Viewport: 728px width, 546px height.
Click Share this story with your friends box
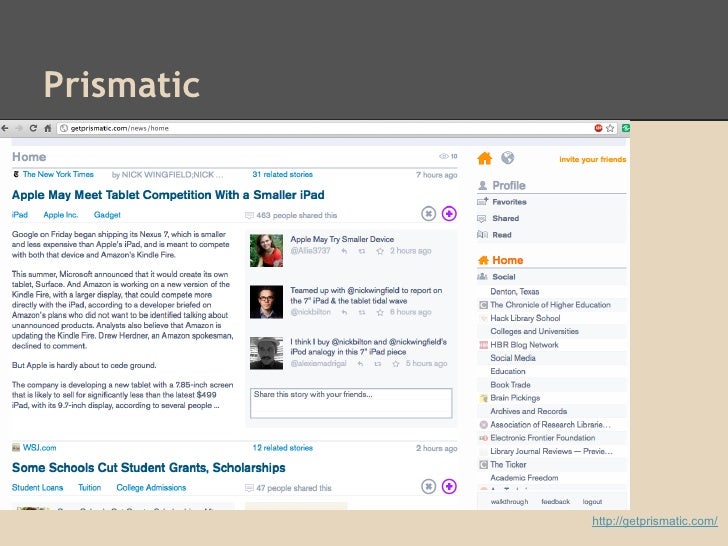[351, 403]
